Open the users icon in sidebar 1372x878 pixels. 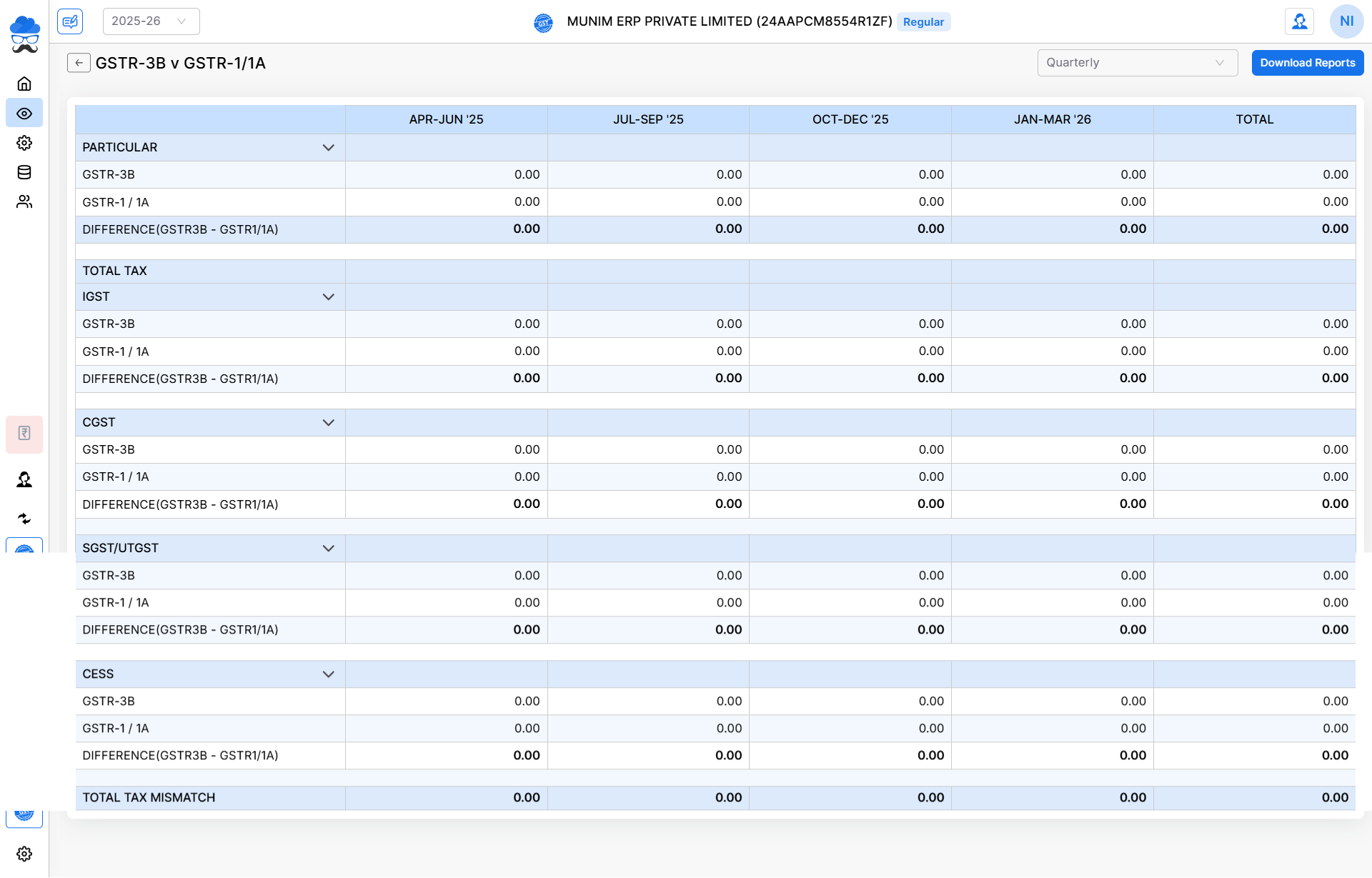(24, 202)
